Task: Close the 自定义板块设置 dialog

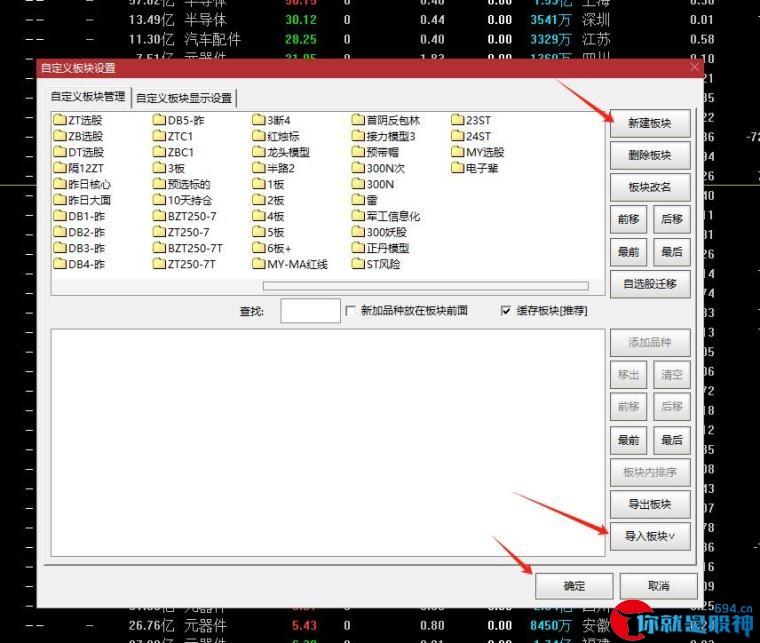Action: [x=694, y=67]
